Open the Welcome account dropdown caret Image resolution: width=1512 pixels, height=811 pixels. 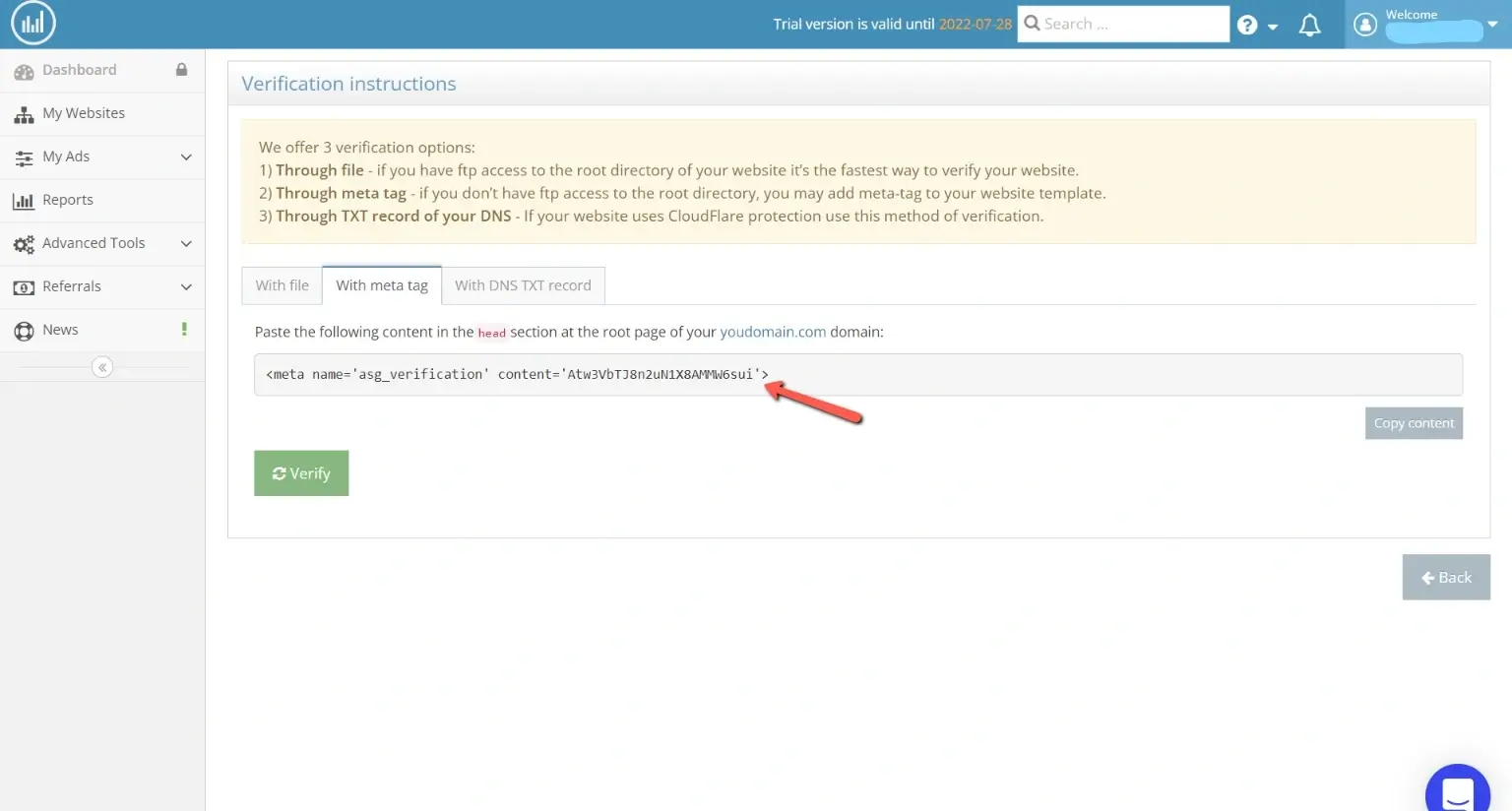[1492, 25]
